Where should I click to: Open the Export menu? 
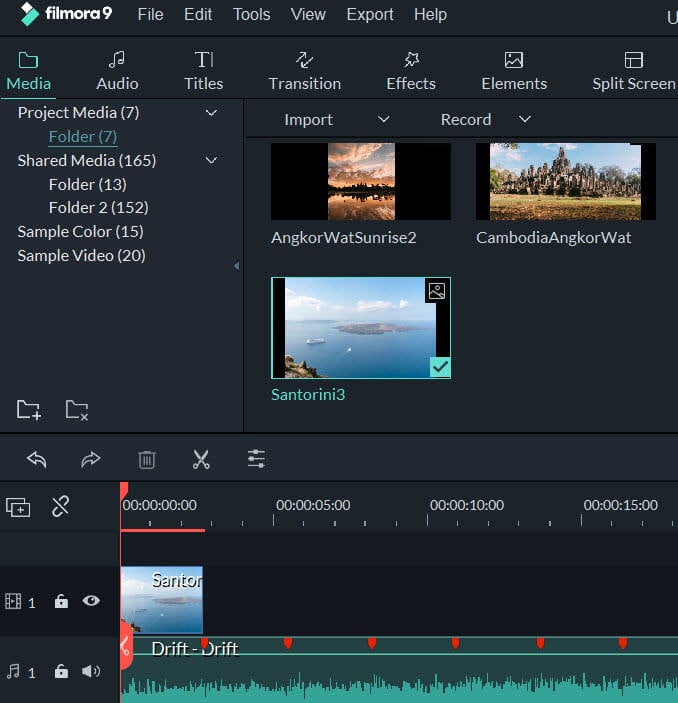(370, 15)
